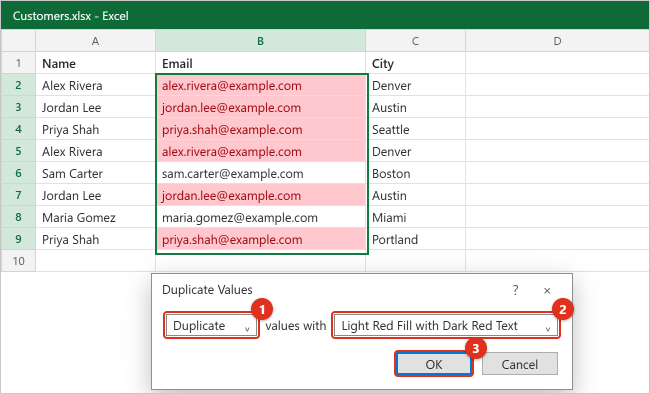650x394 pixels.
Task: Select column D header
Action: coord(557,41)
